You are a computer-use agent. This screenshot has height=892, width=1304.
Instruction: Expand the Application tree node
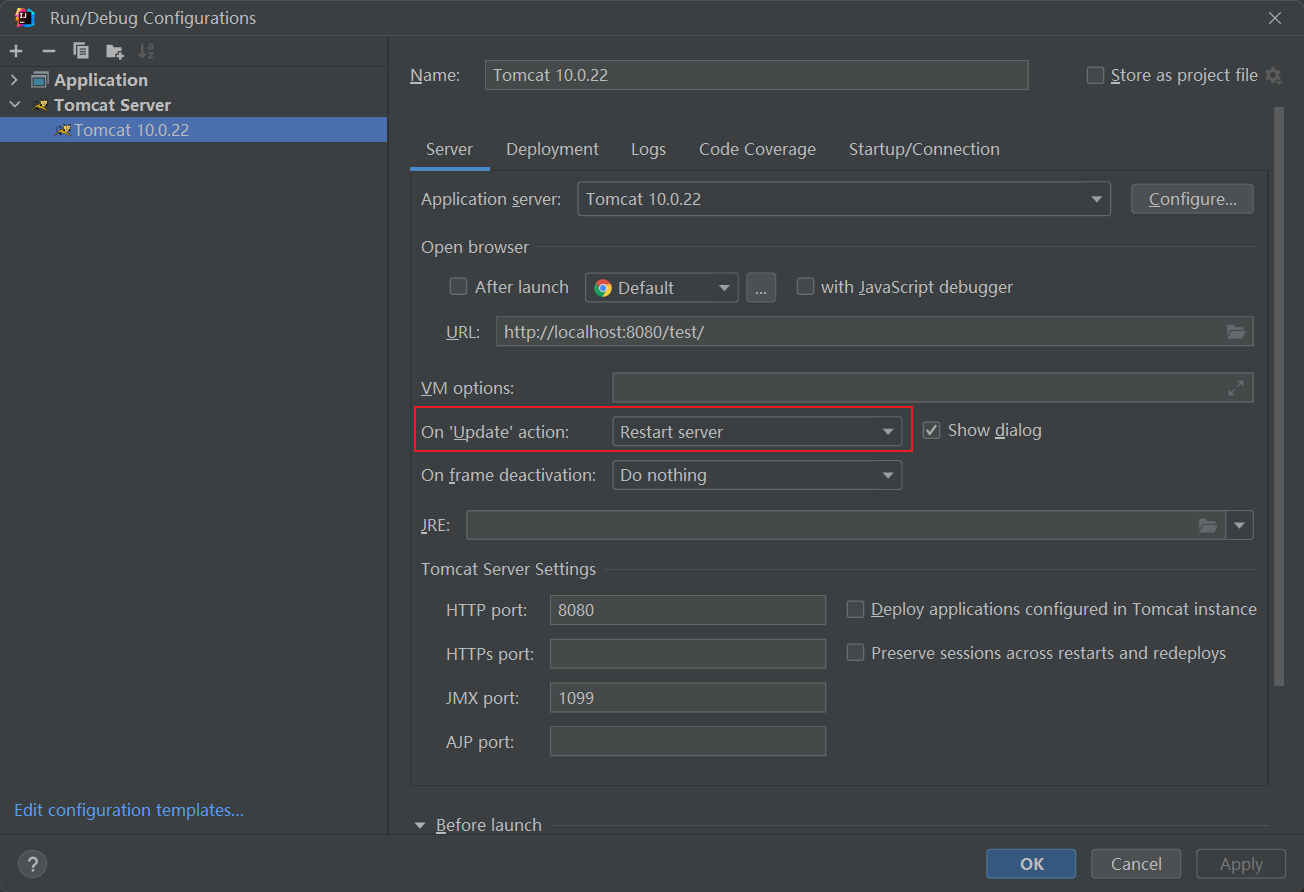14,80
